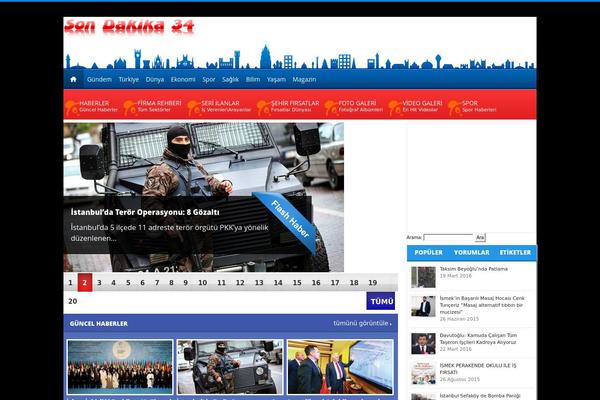Focus the Arama search field
600x400 pixels.
coord(448,237)
